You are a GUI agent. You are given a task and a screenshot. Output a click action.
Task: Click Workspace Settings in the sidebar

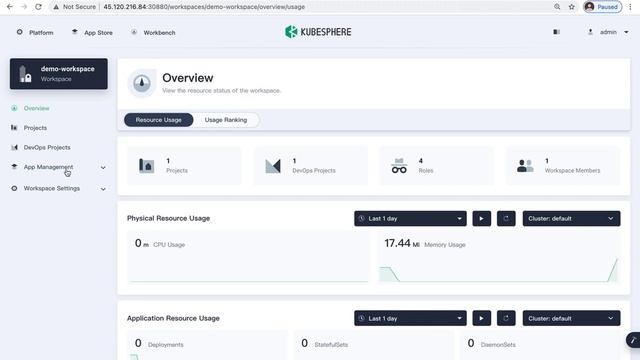click(x=51, y=188)
